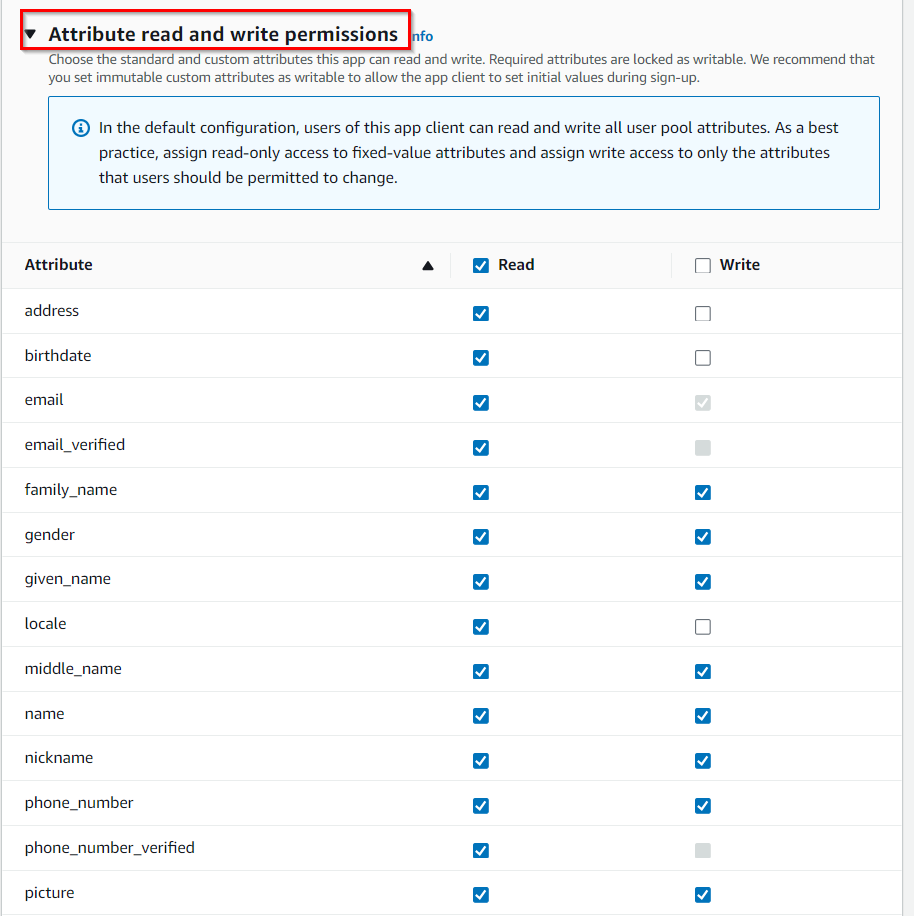Enable Write permission for locale

tap(703, 627)
